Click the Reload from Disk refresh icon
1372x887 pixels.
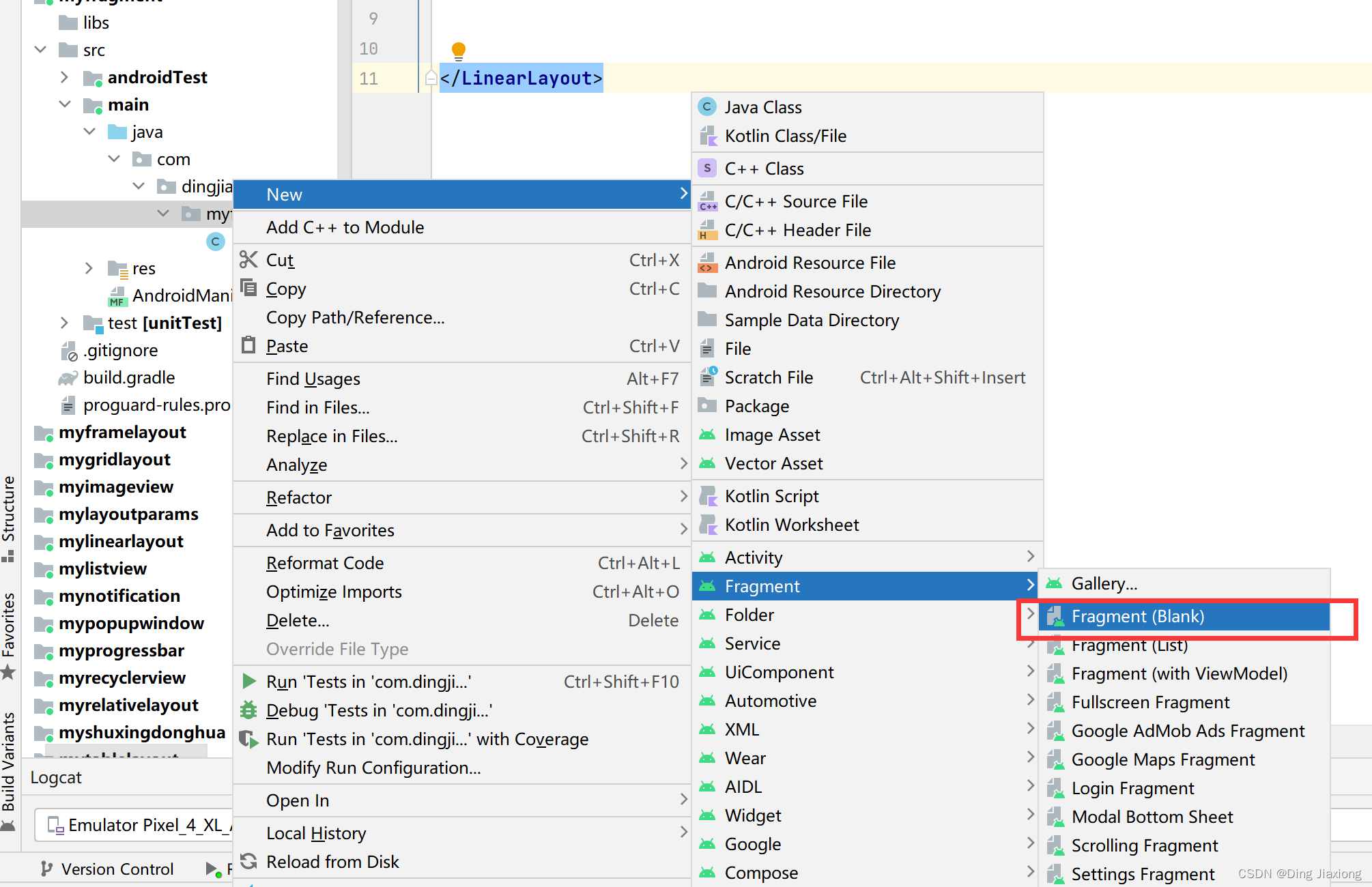[x=248, y=862]
